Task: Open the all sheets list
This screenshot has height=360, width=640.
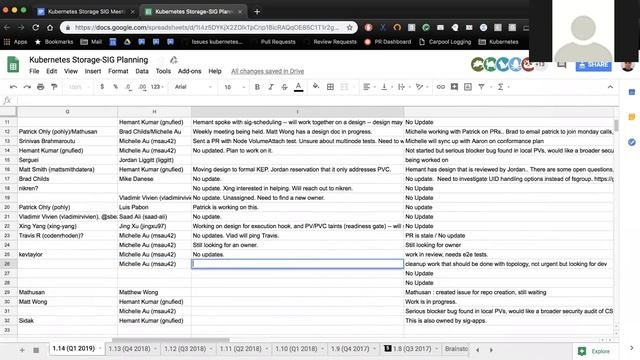Action: click(36, 350)
